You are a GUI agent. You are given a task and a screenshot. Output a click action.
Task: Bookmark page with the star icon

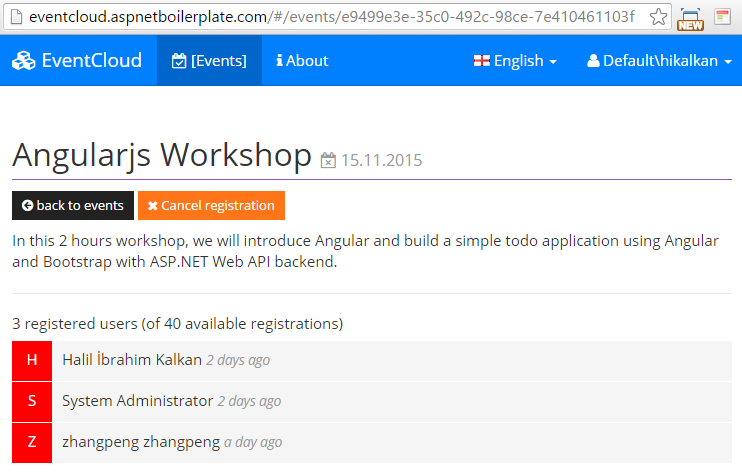click(658, 17)
